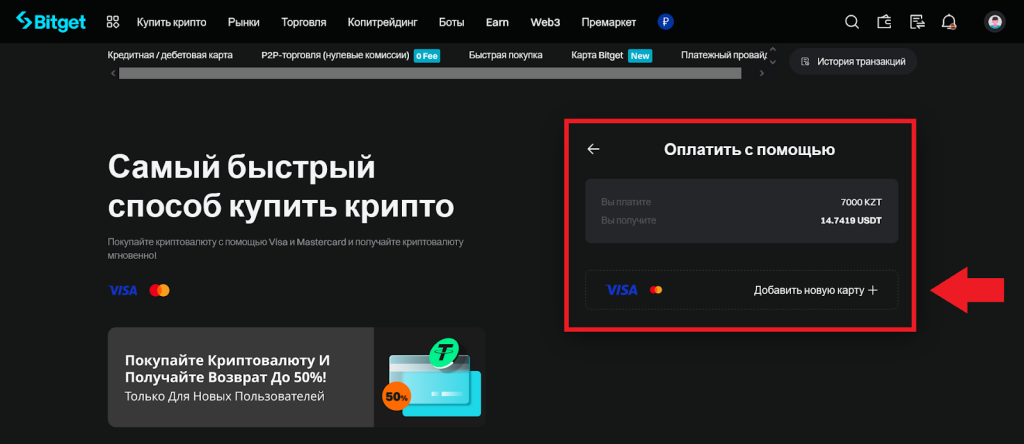Click the large Mastercard logo under headline

159,291
